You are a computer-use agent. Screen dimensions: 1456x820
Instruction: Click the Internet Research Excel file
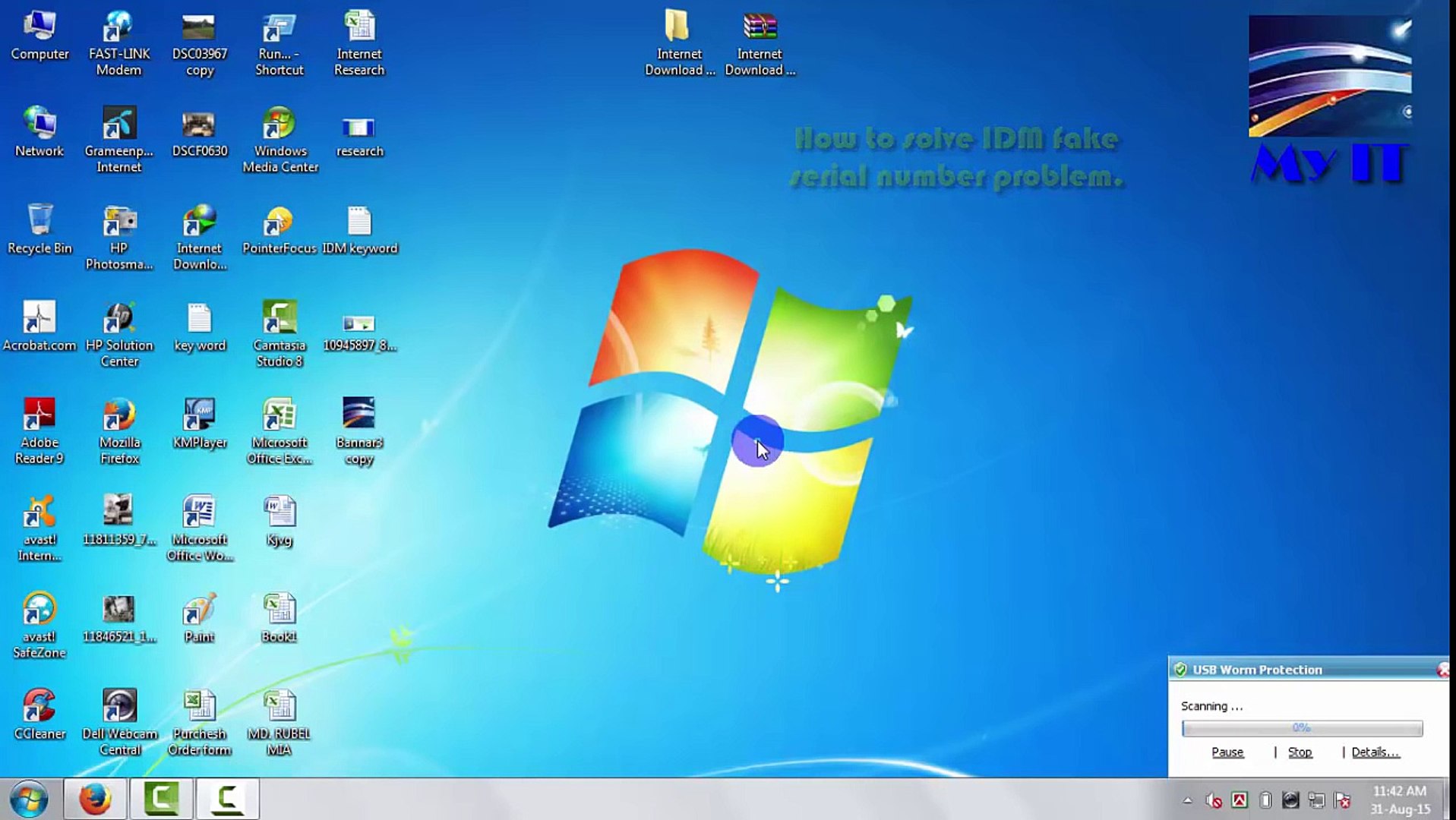(x=359, y=44)
